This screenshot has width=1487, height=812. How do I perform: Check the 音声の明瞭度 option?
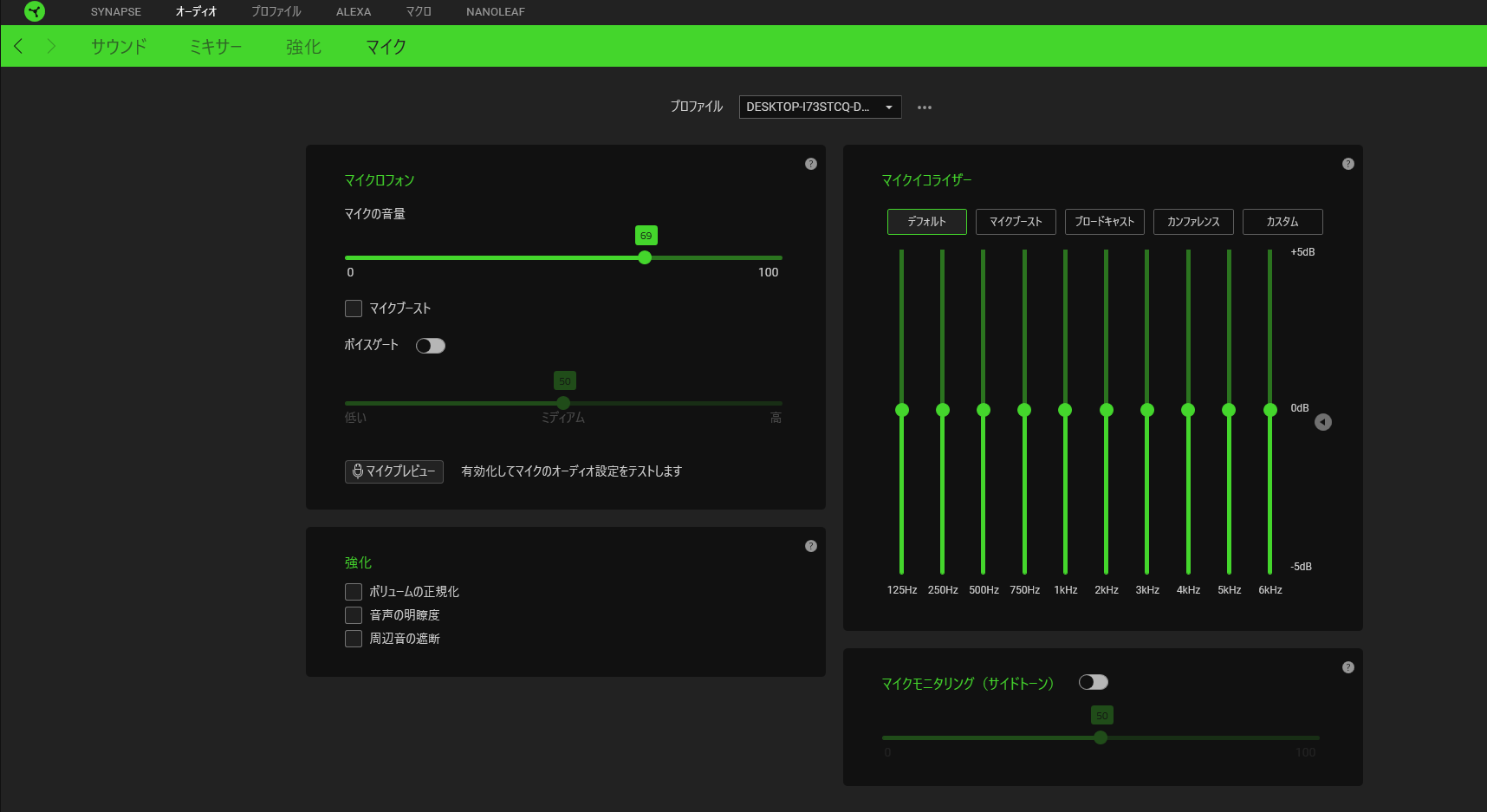pos(354,615)
